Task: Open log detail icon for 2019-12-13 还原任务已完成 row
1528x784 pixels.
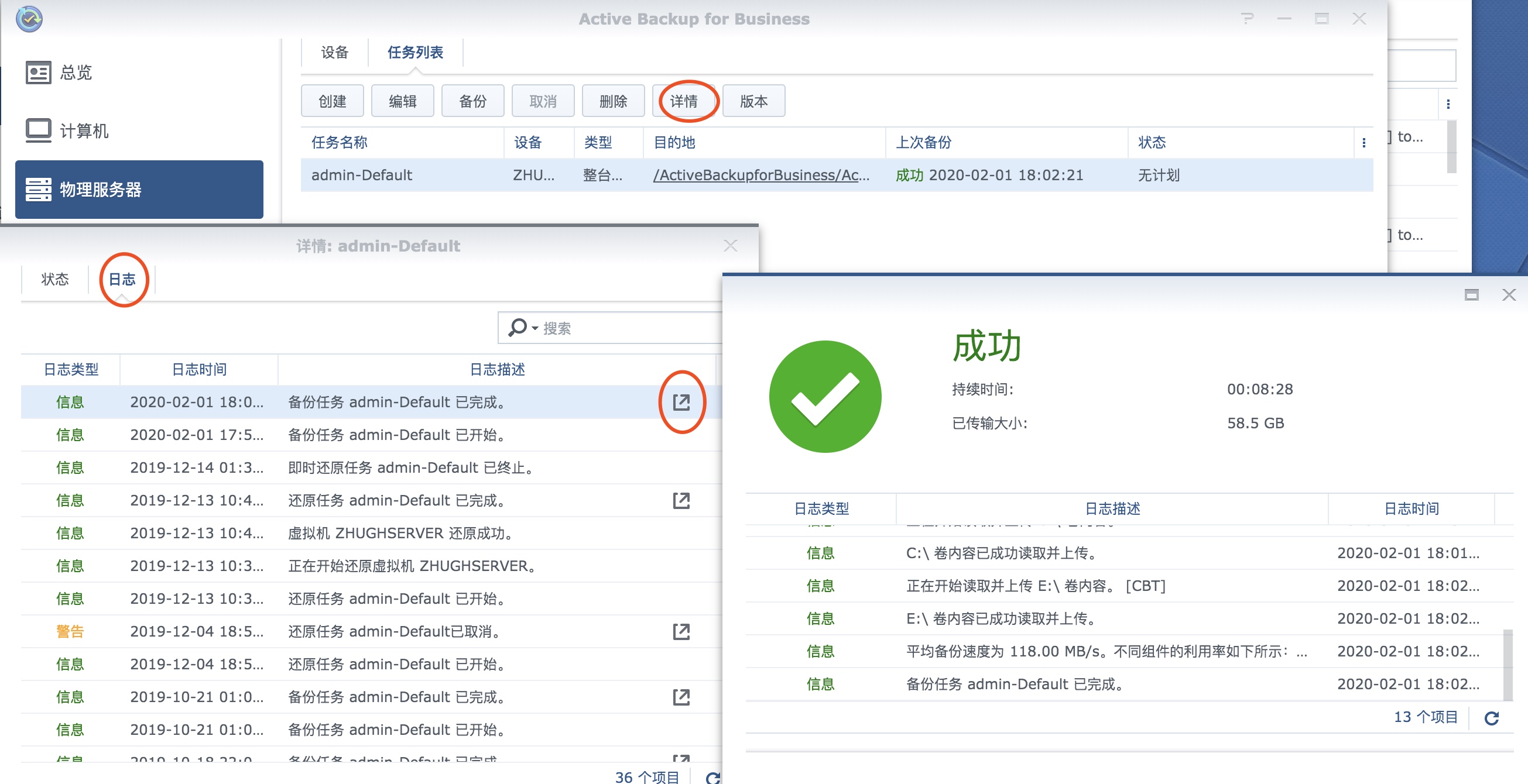Action: 681,501
